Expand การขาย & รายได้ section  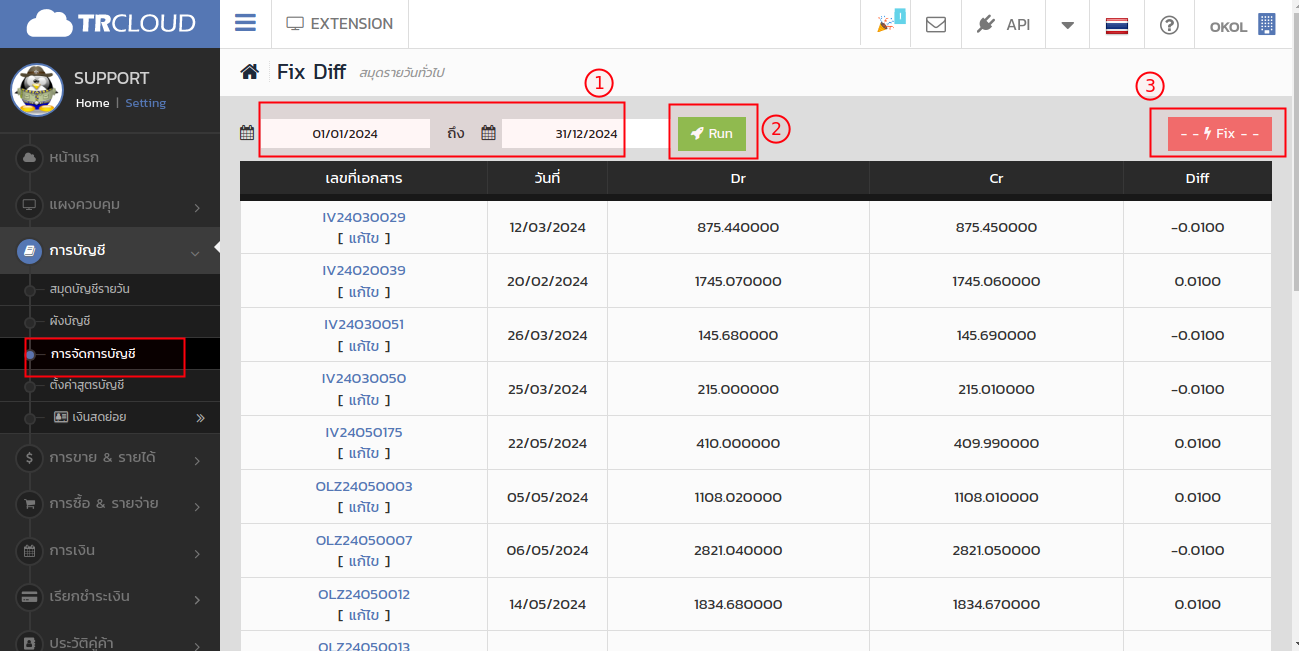pos(110,458)
